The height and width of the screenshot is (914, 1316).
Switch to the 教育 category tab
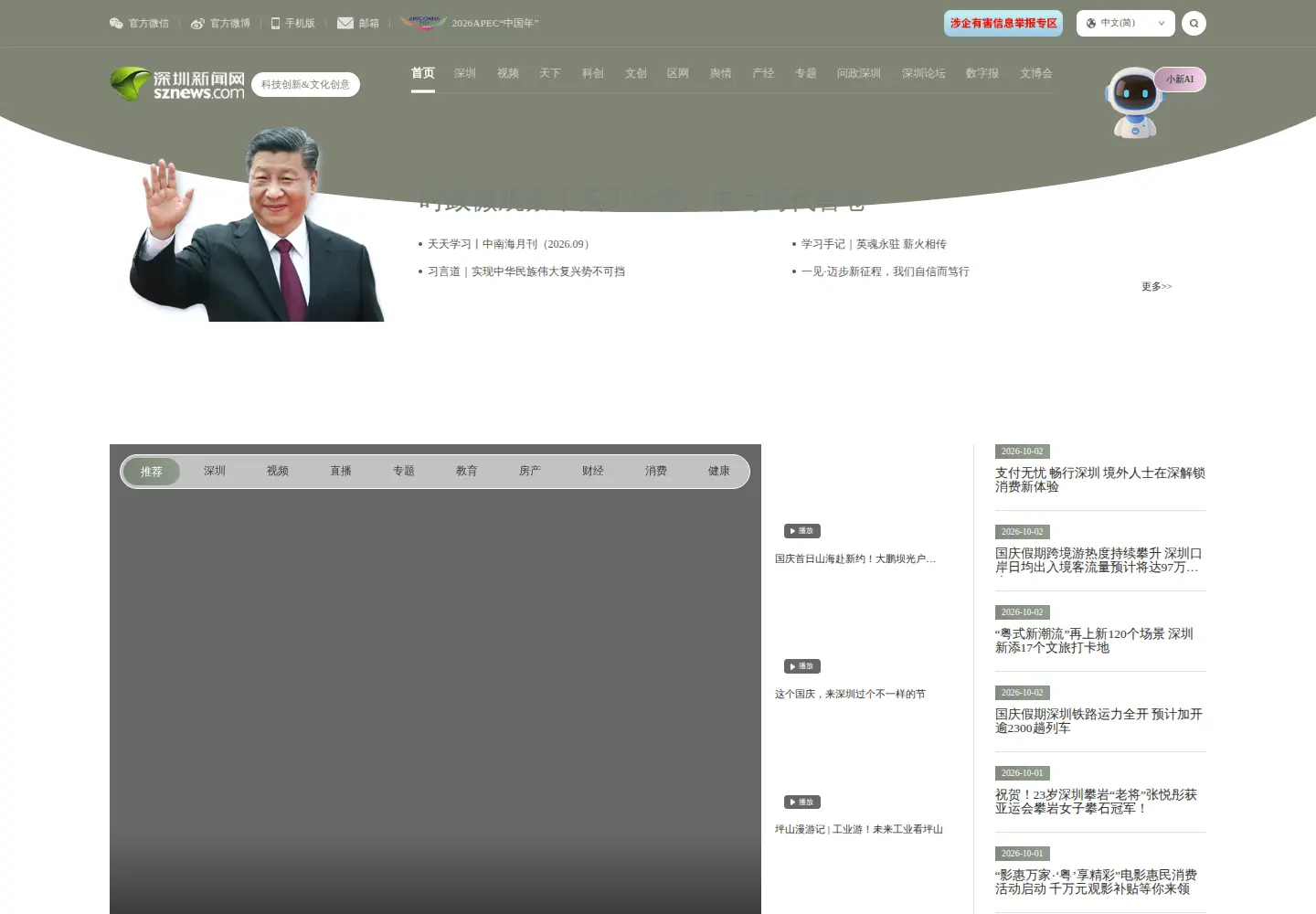(467, 471)
